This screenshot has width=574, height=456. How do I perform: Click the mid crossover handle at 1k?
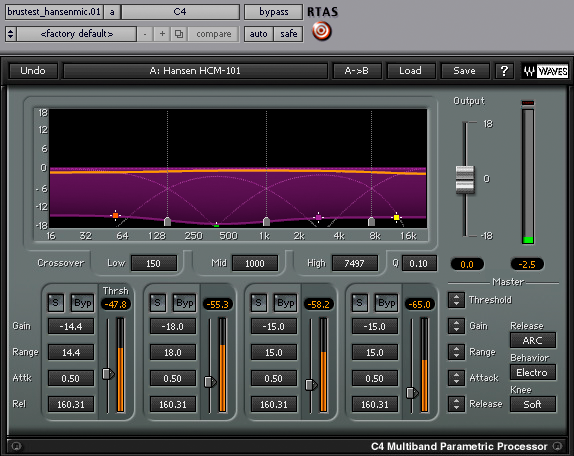coord(266,221)
